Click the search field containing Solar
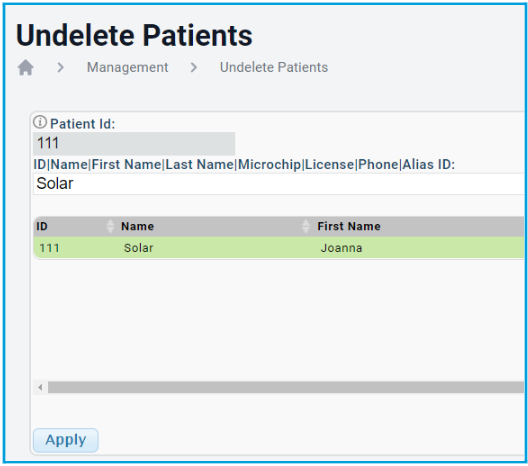 tap(279, 184)
